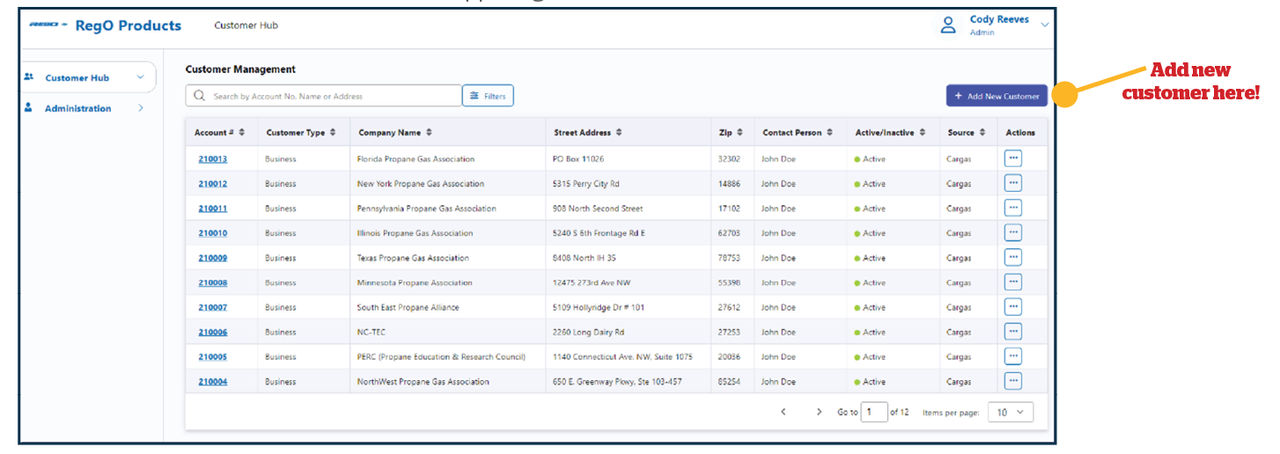1280x454 pixels.
Task: Click the zip code 32302
Action: pyautogui.click(x=729, y=159)
